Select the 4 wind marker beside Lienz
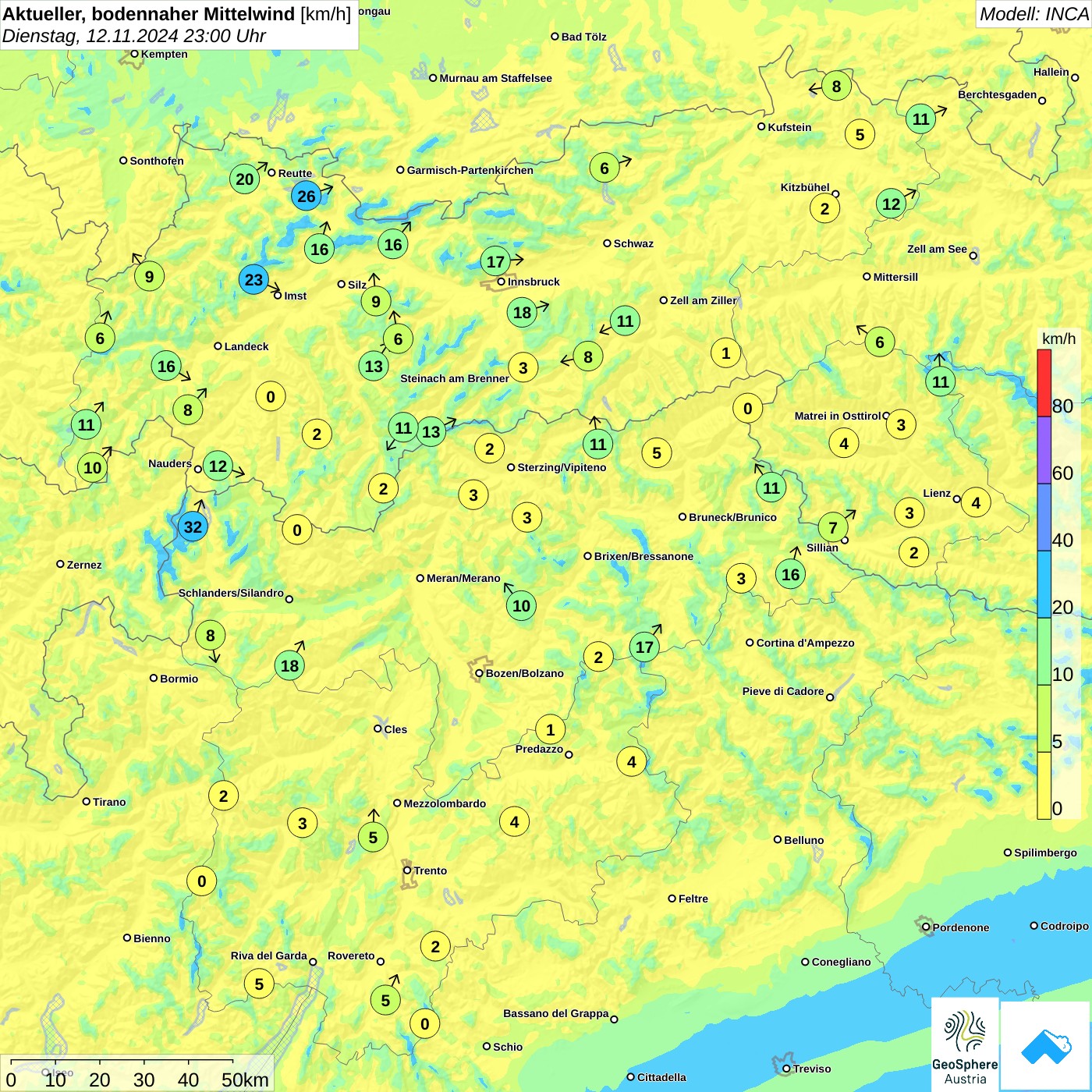Screen dimensions: 1092x1092 coord(976,502)
